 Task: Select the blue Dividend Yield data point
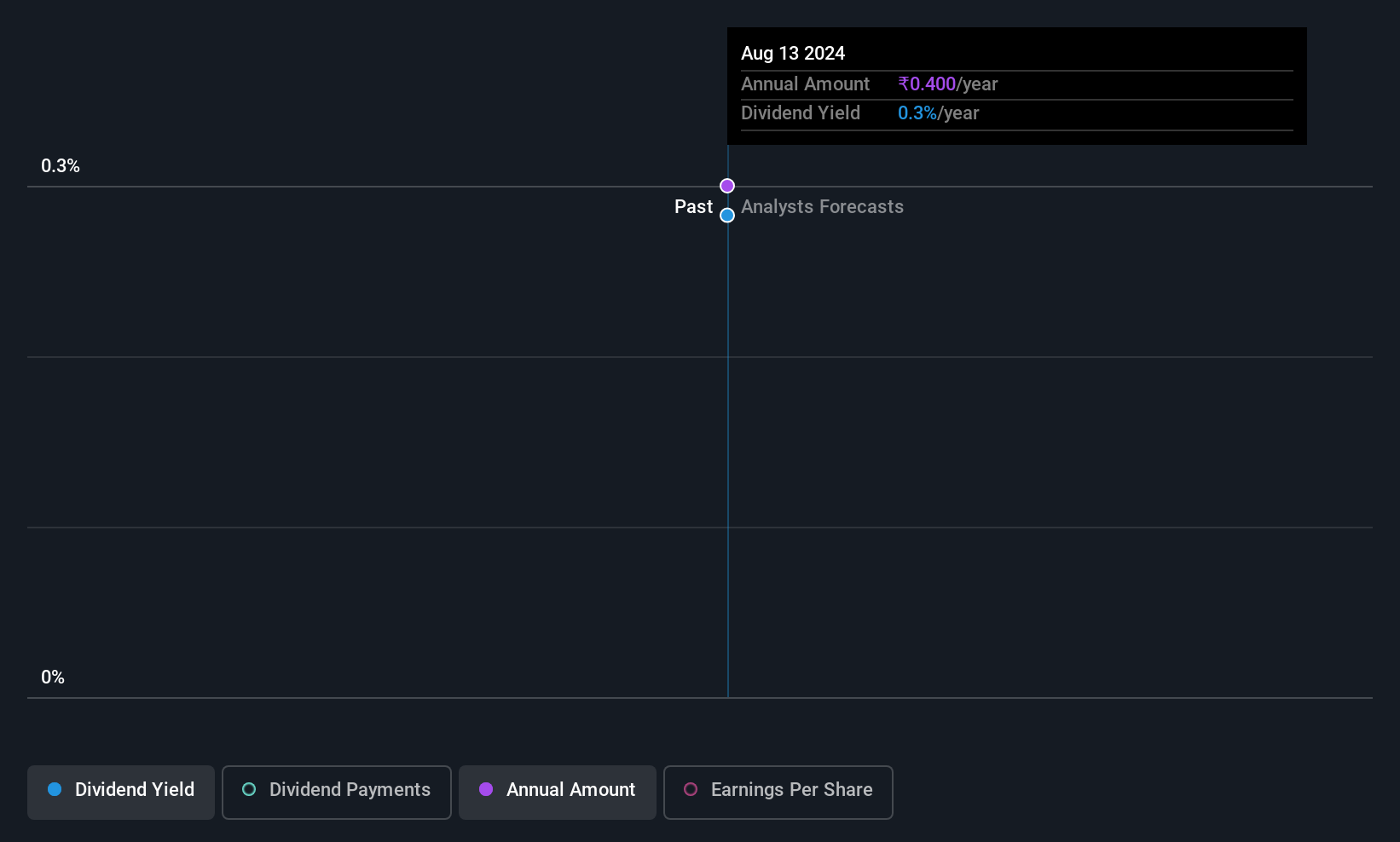tap(727, 216)
